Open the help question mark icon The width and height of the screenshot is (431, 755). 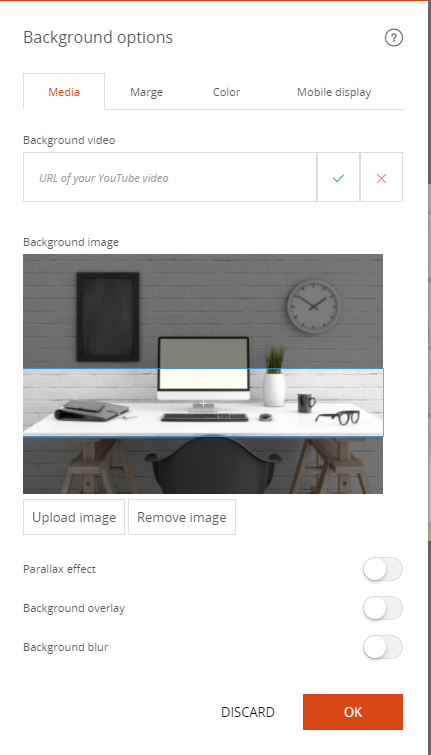pyautogui.click(x=393, y=38)
